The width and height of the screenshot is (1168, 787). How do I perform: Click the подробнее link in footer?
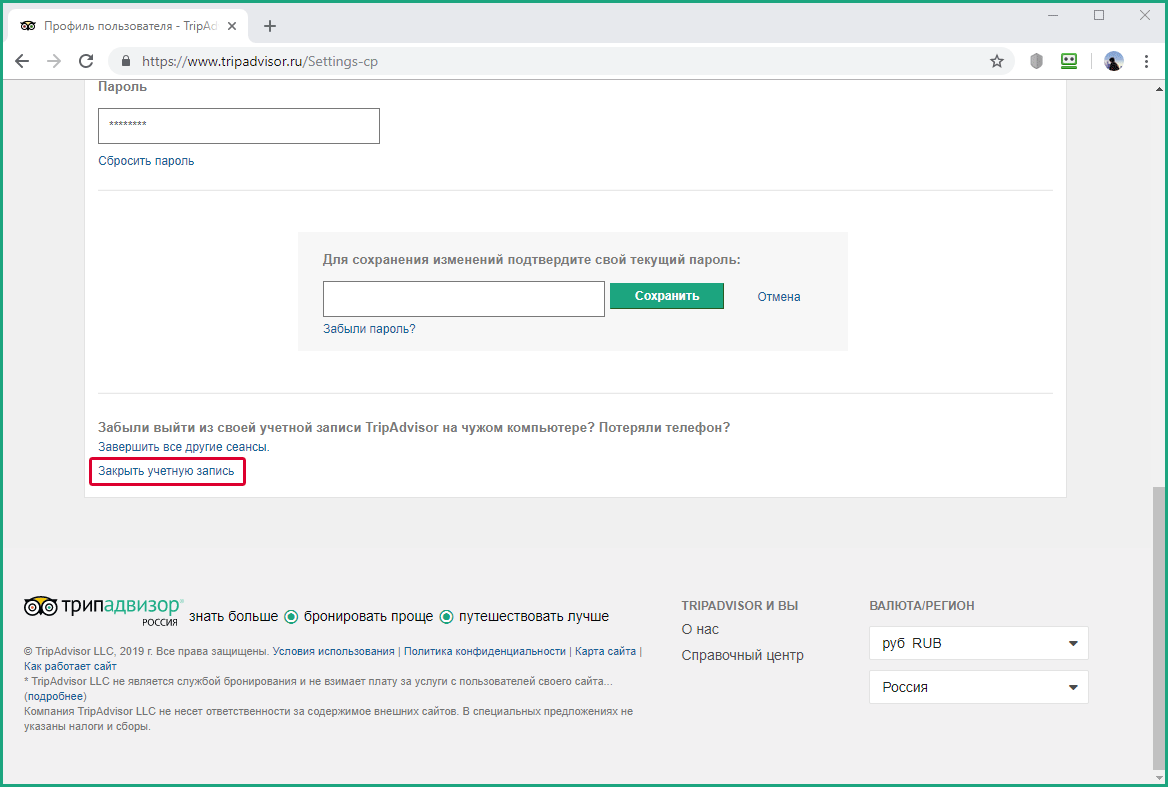57,696
